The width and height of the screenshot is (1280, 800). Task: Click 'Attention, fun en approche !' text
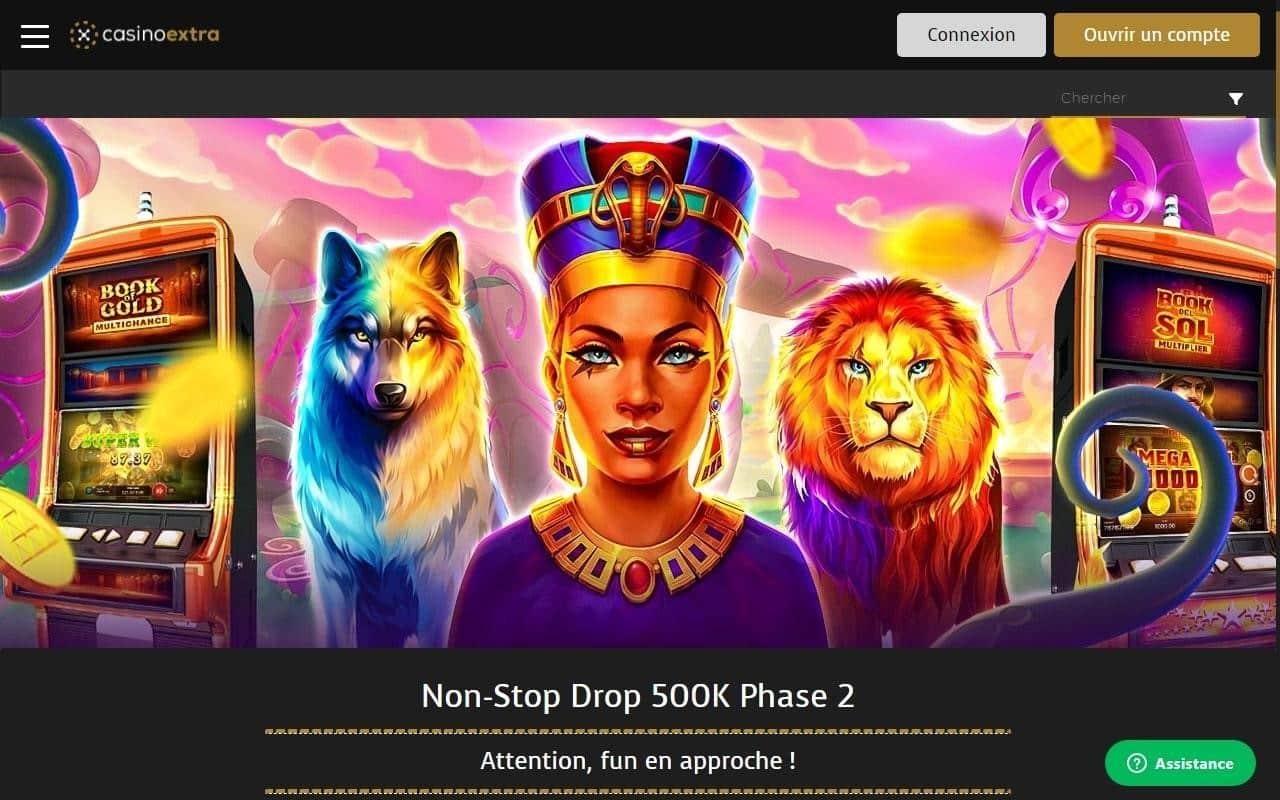tap(638, 761)
